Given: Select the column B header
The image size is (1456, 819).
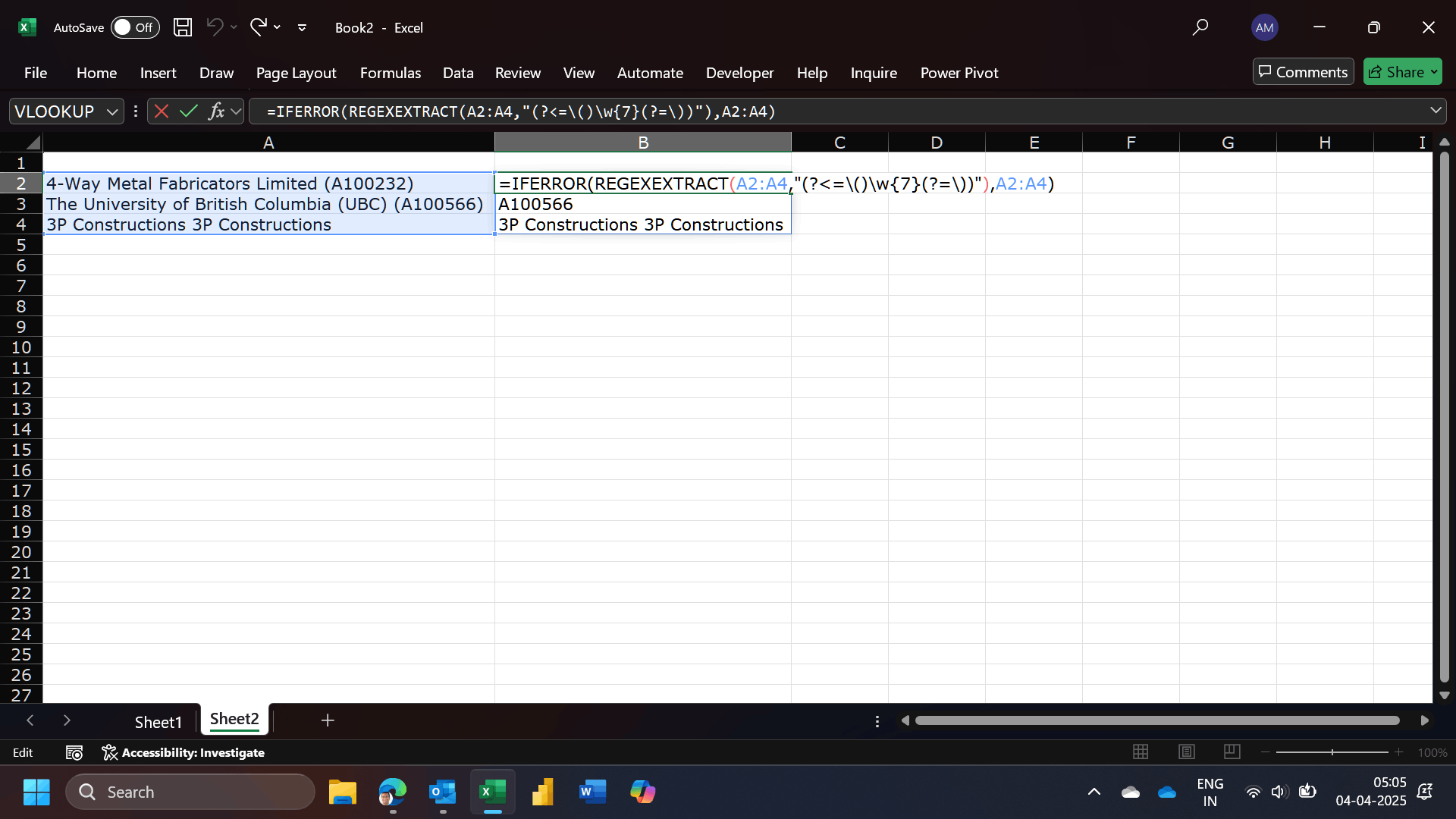Looking at the screenshot, I should pyautogui.click(x=643, y=143).
